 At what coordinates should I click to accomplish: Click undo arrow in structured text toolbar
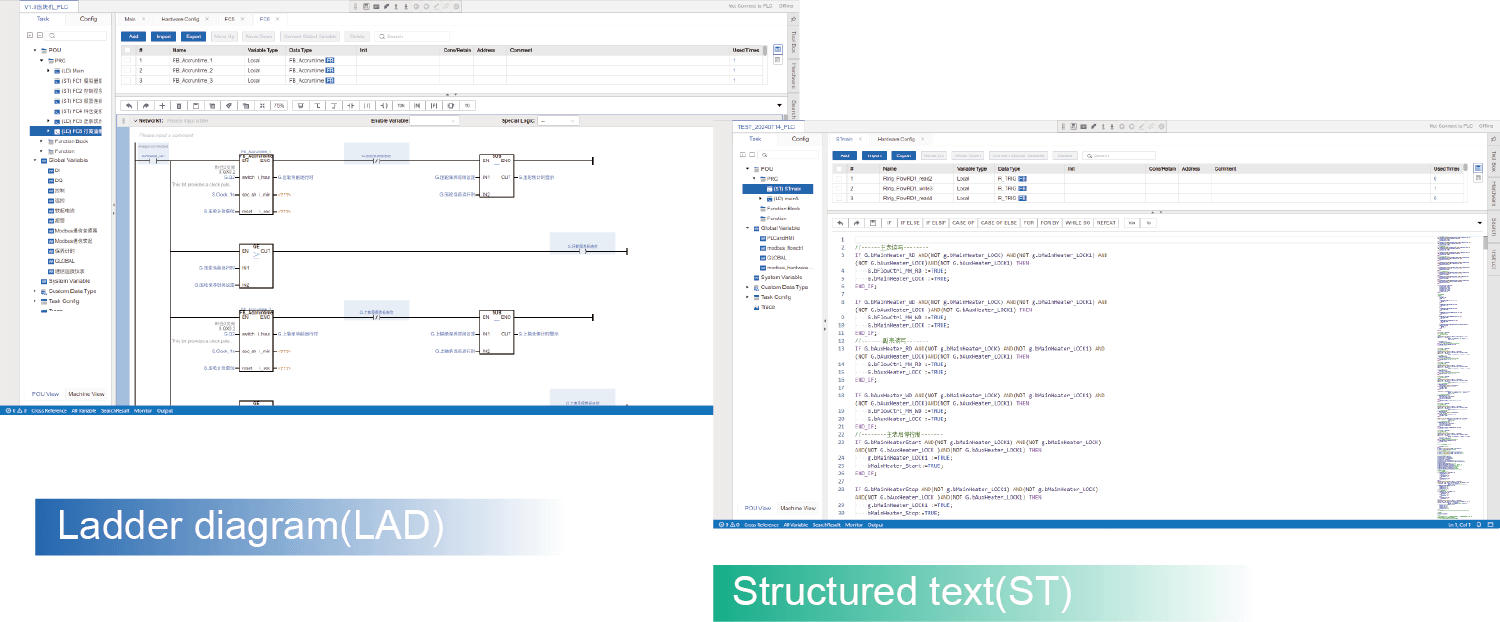coord(841,223)
